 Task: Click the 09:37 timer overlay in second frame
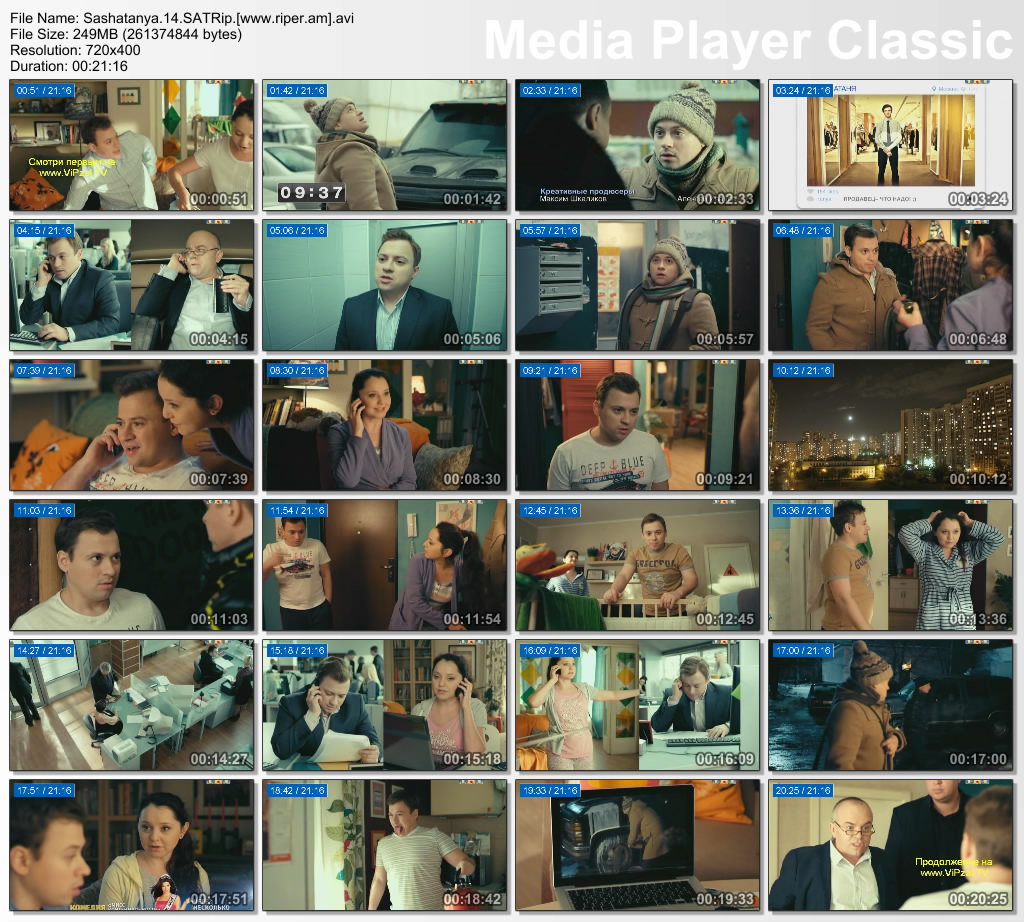(311, 192)
